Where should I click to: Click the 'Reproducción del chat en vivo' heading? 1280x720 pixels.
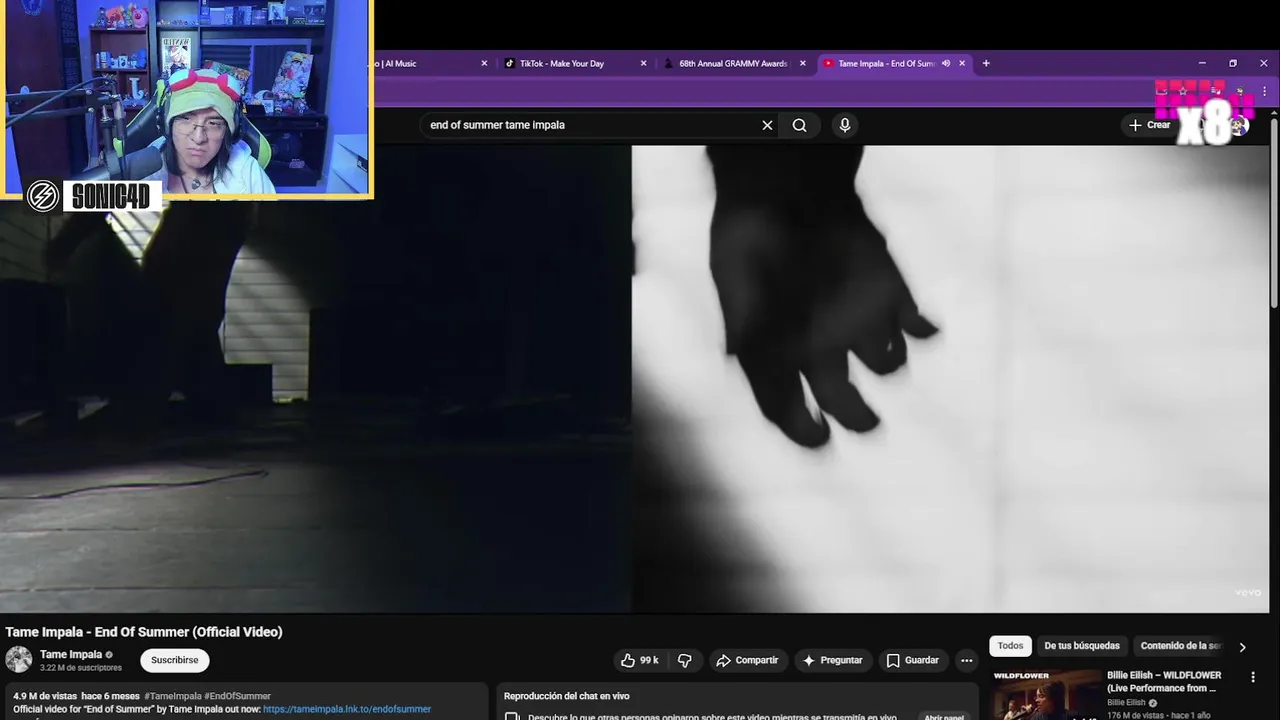567,696
